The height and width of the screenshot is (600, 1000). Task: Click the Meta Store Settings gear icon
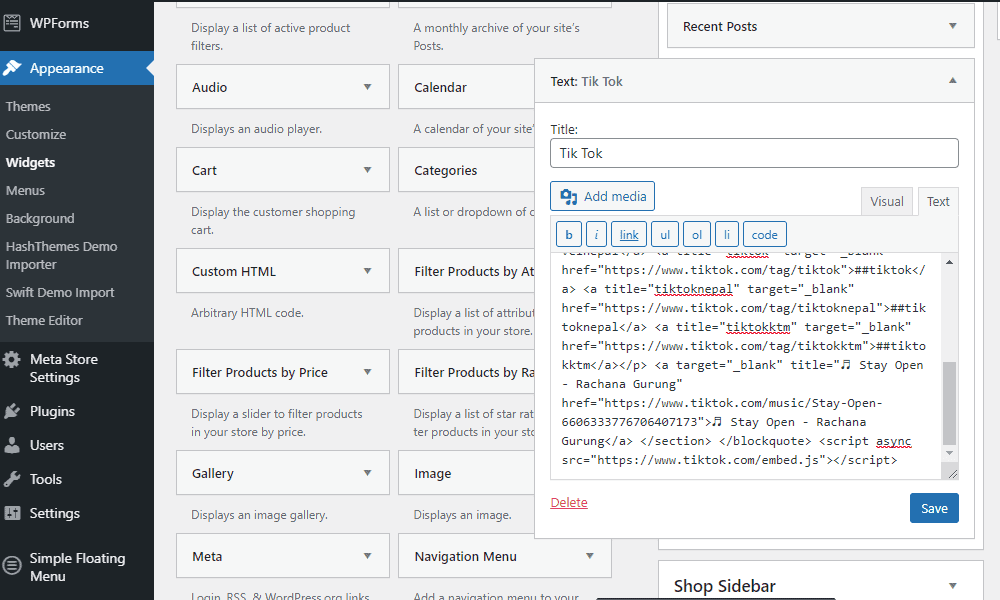click(x=11, y=359)
